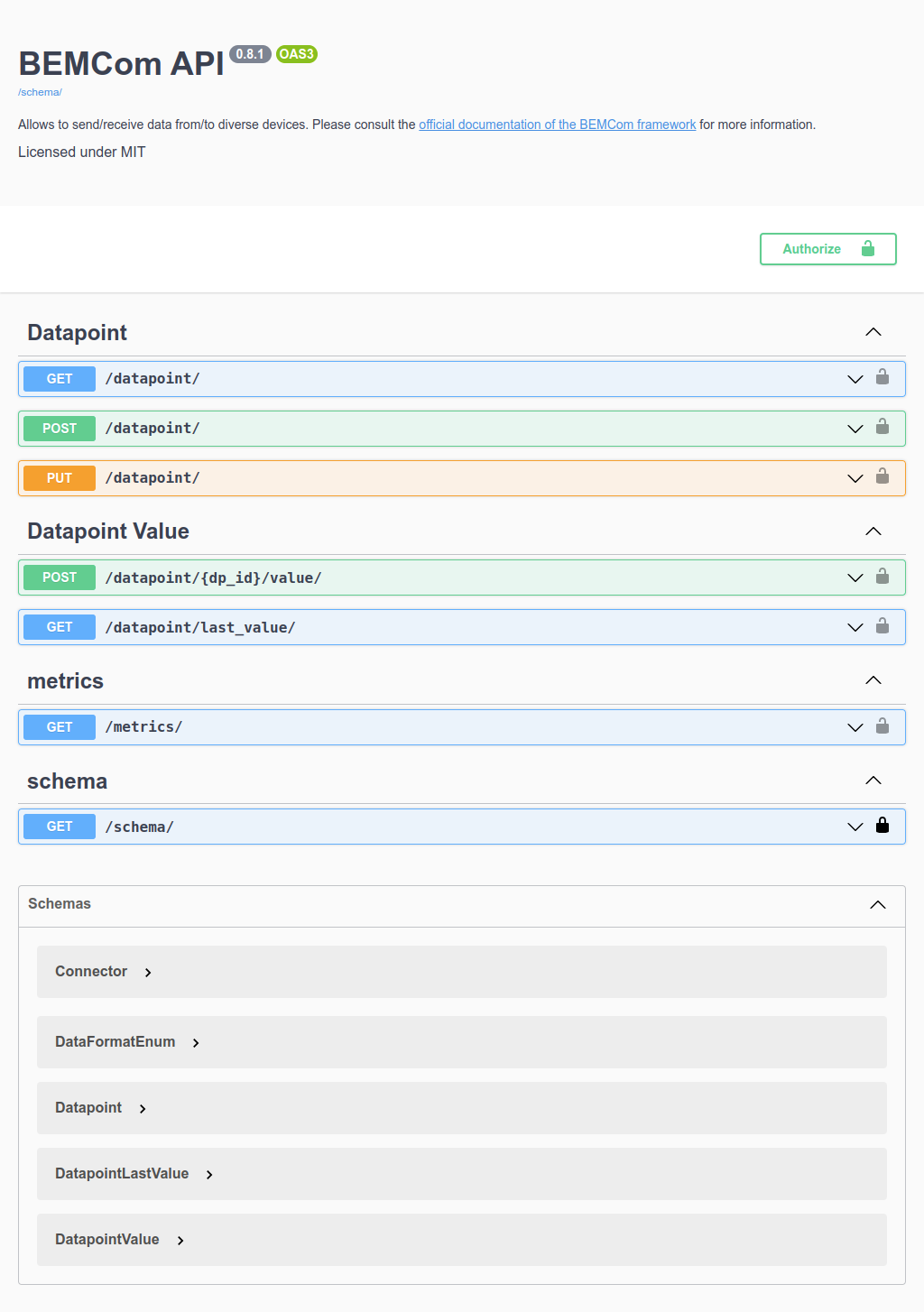
Task: Collapse the schema section arrow
Action: tap(873, 781)
